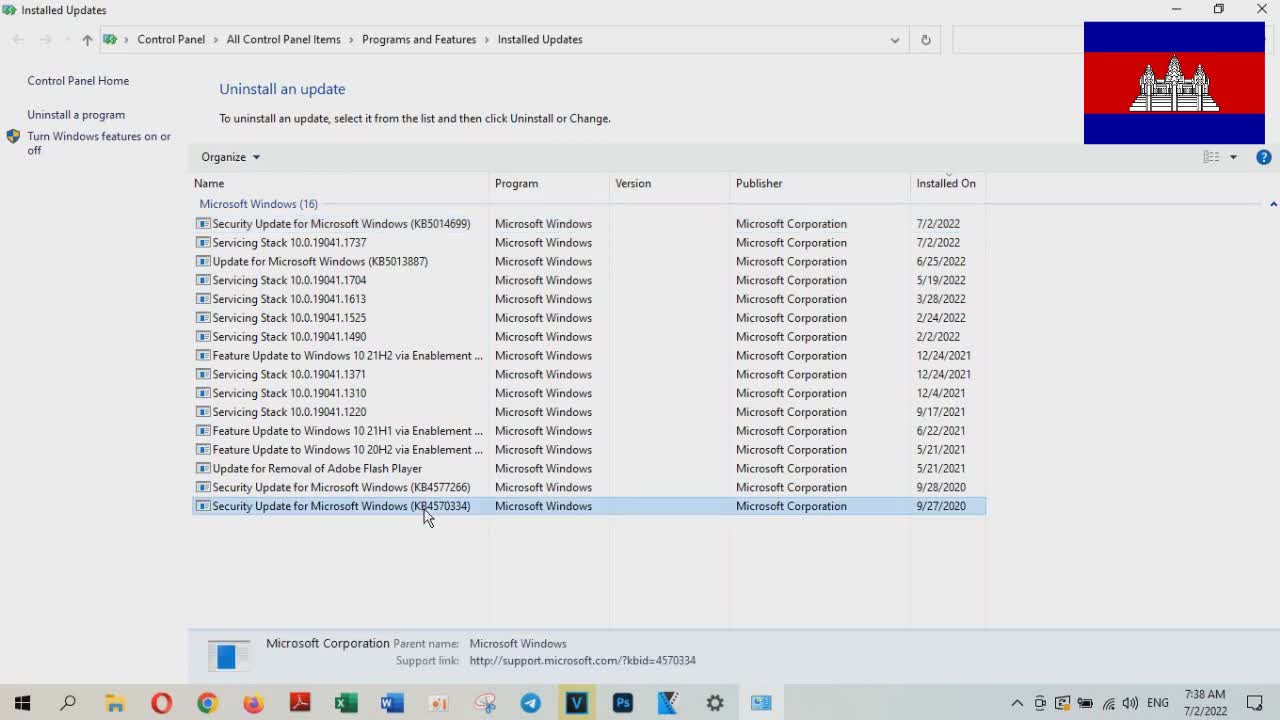The width and height of the screenshot is (1280, 720).
Task: Sort by Installed On column header
Action: click(x=947, y=184)
